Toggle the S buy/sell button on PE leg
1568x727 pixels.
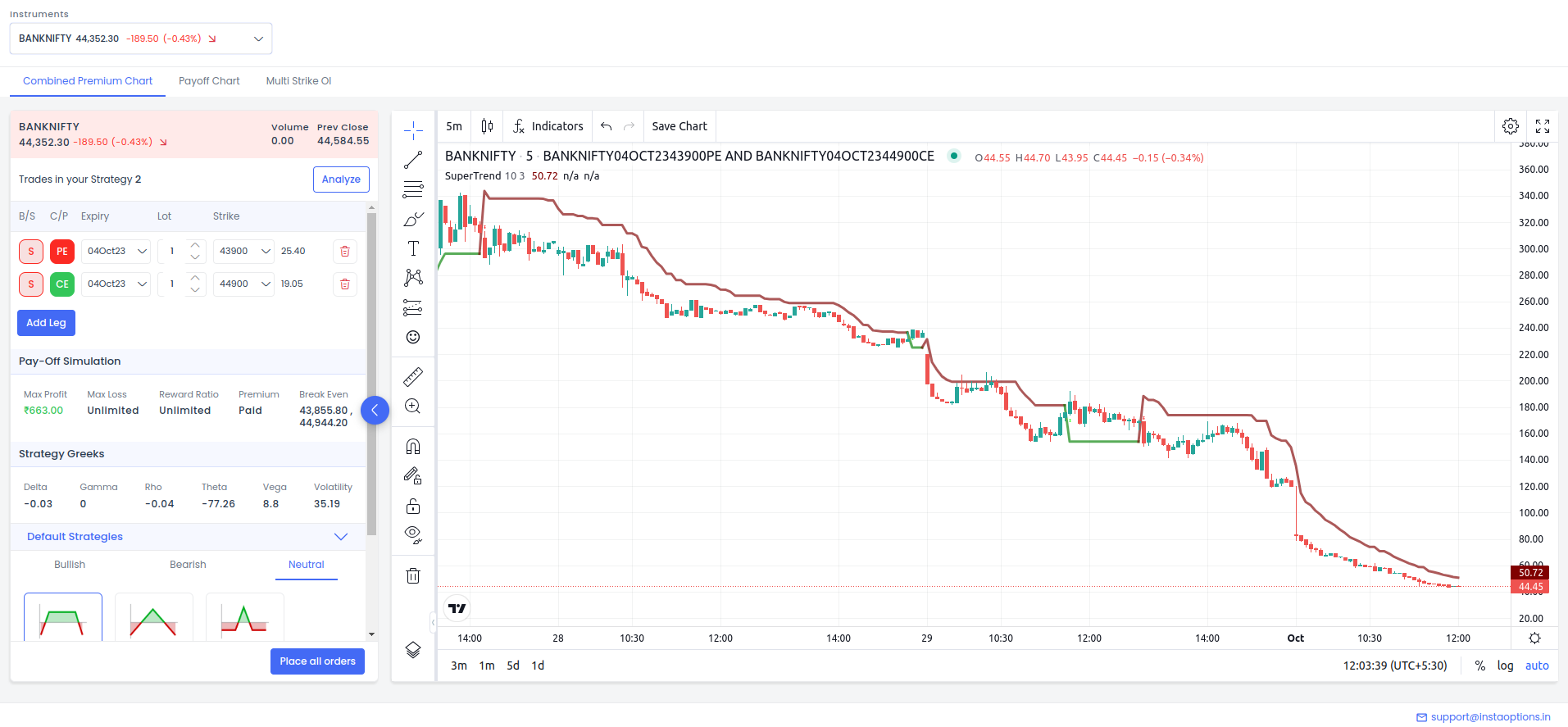[31, 252]
